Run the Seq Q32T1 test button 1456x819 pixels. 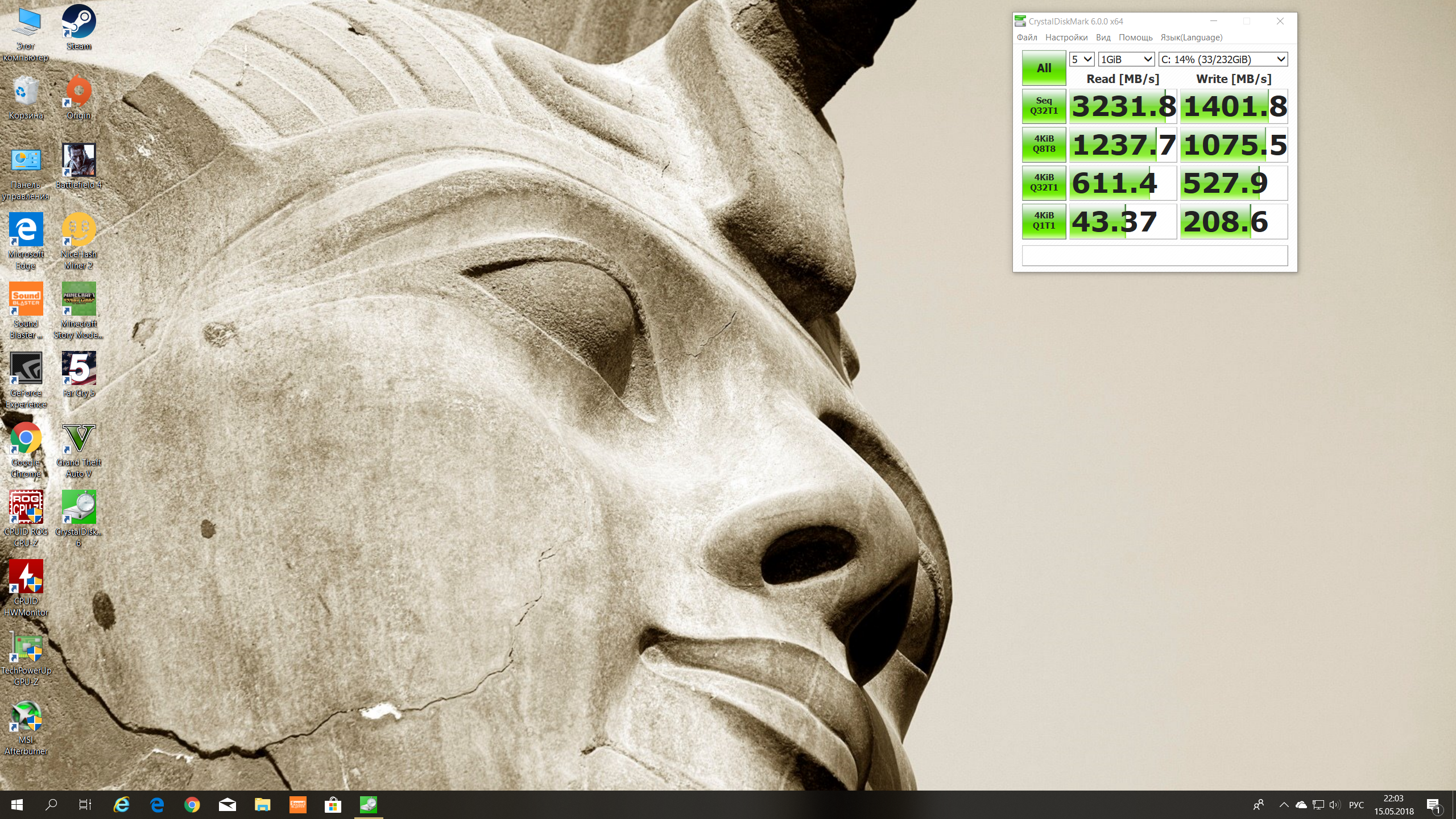tap(1044, 106)
